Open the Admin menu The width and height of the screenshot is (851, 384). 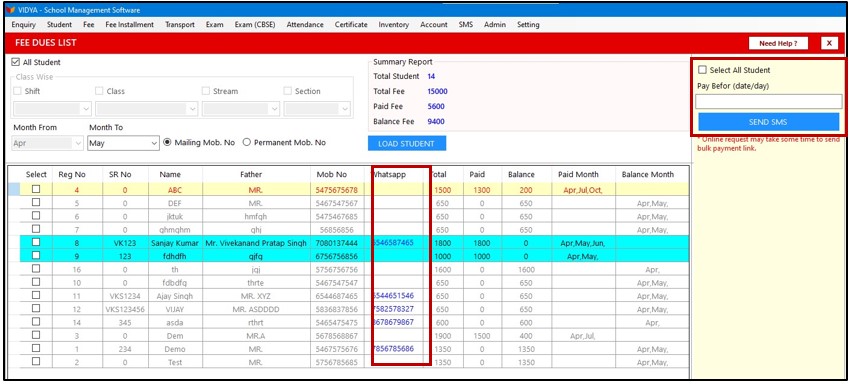click(x=495, y=25)
